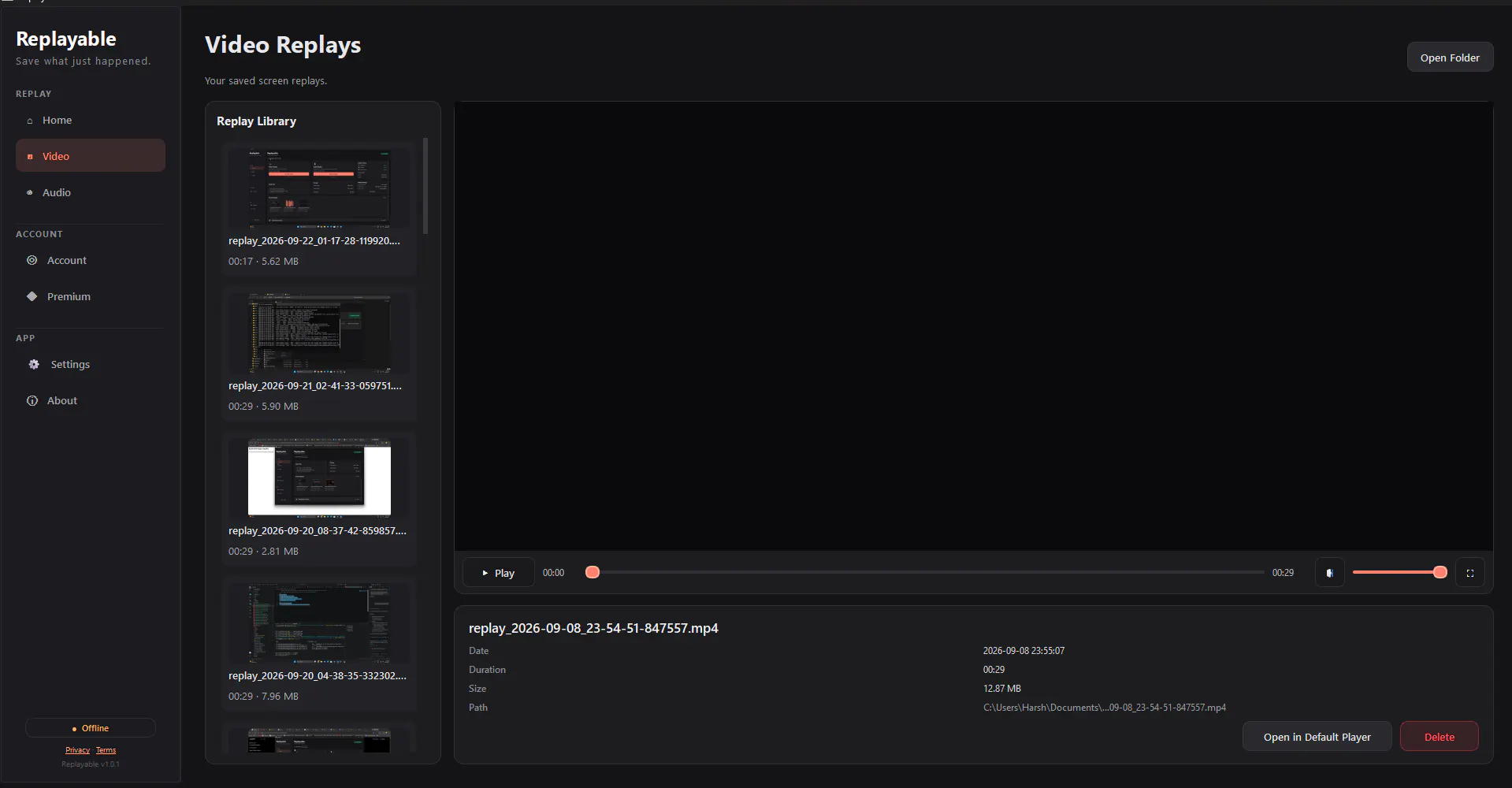1512x788 pixels.
Task: Click Open in Default Player
Action: 1317,737
